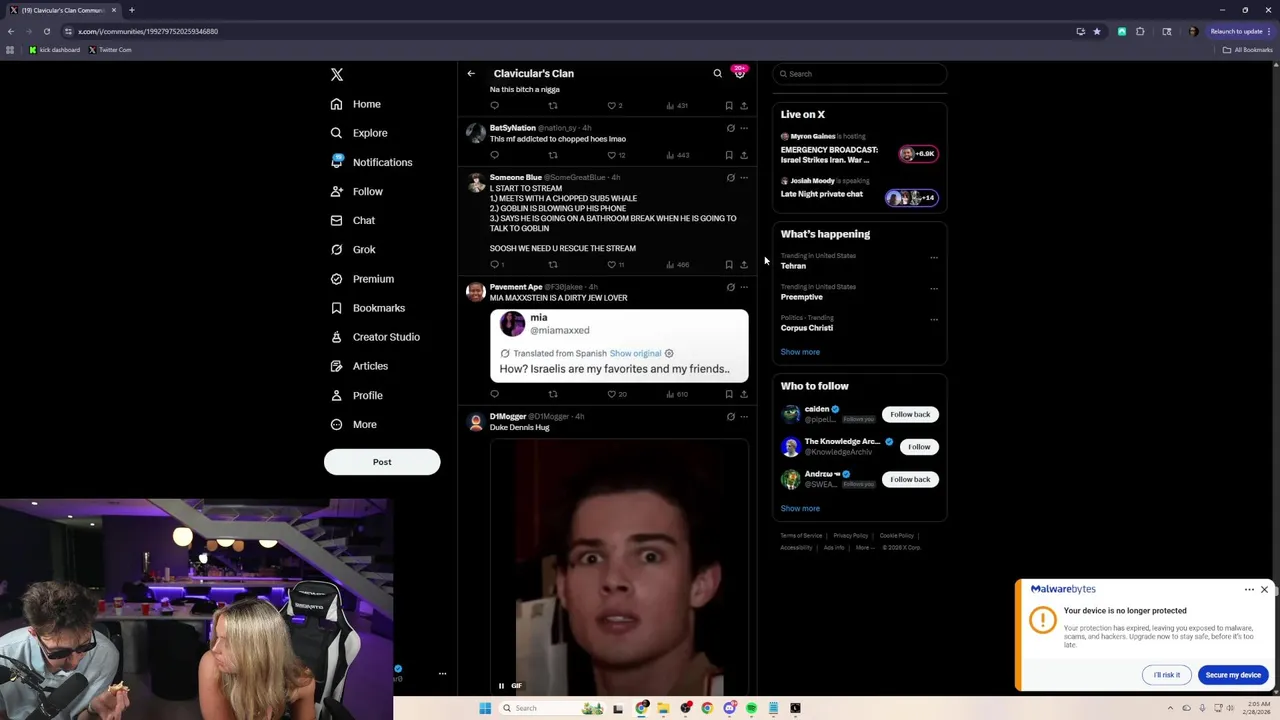The width and height of the screenshot is (1280, 720).
Task: Bookmark Pavement Ape's post
Action: point(729,394)
